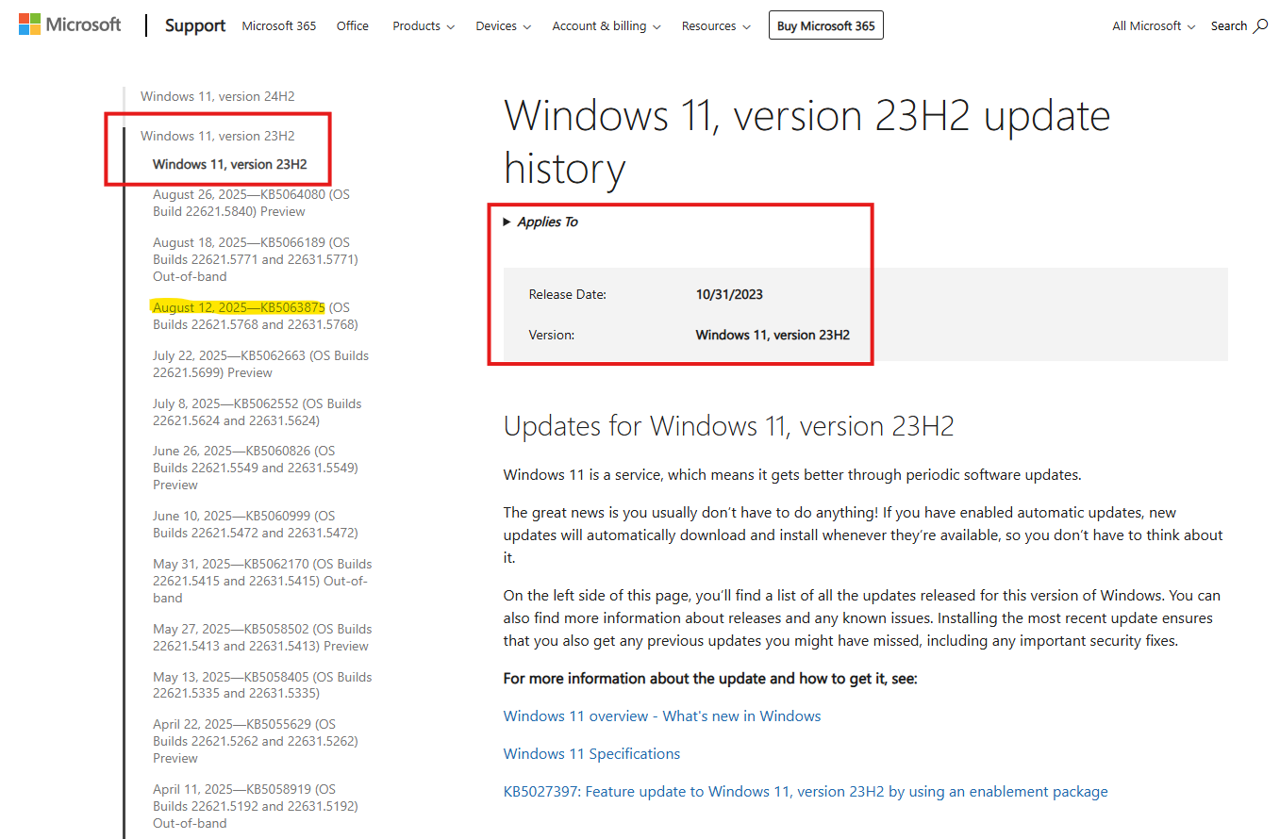Click the Release Date label

tap(568, 295)
